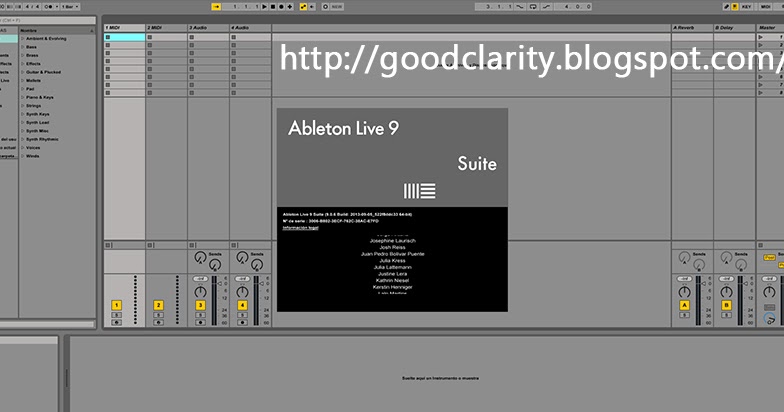
Task: Arm track 4 for recording
Action: point(242,322)
